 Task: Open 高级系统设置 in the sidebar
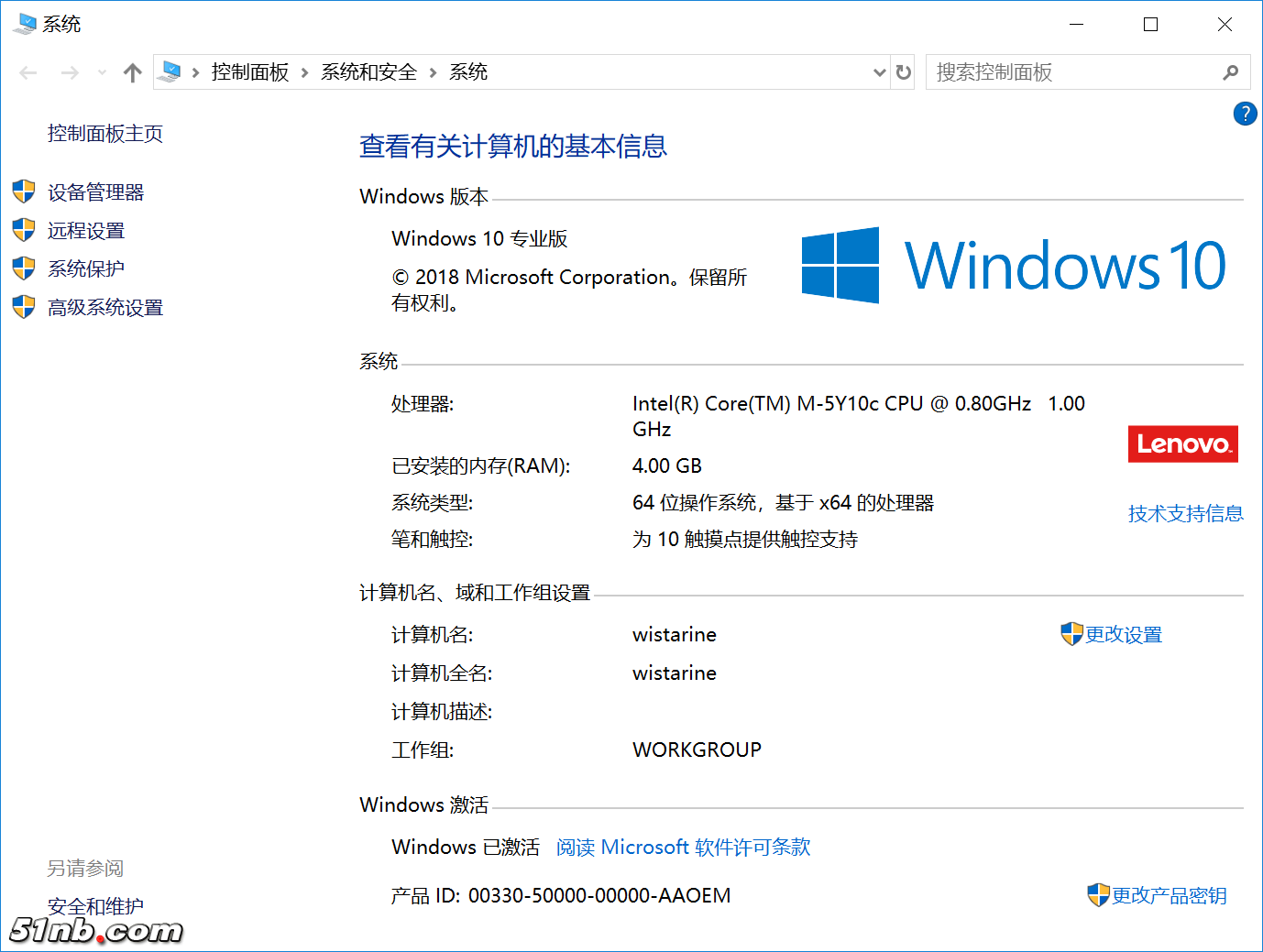click(x=105, y=308)
